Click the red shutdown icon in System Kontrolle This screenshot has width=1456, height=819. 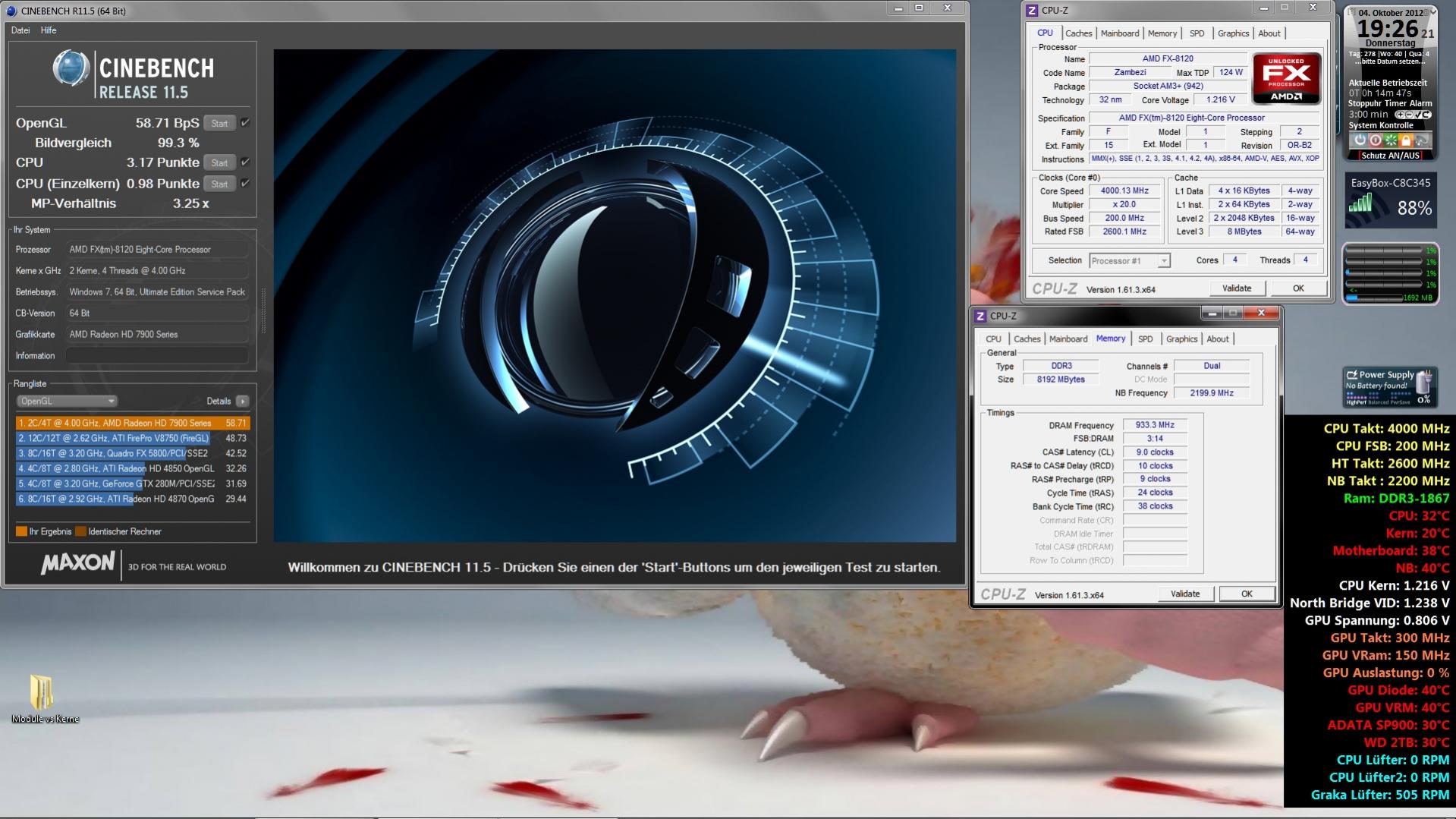(1375, 140)
